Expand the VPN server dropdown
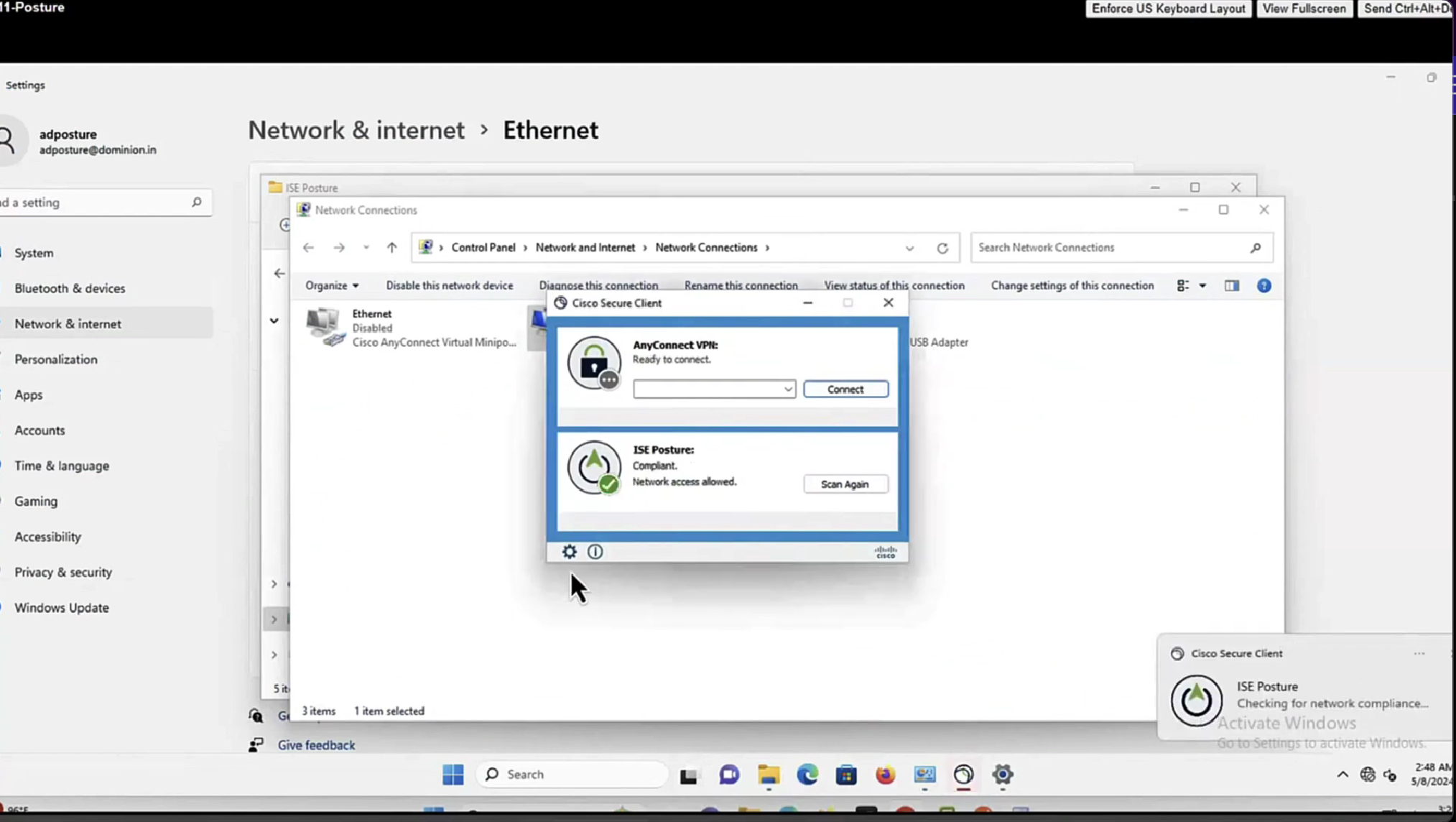The height and width of the screenshot is (822, 1456). coord(788,389)
